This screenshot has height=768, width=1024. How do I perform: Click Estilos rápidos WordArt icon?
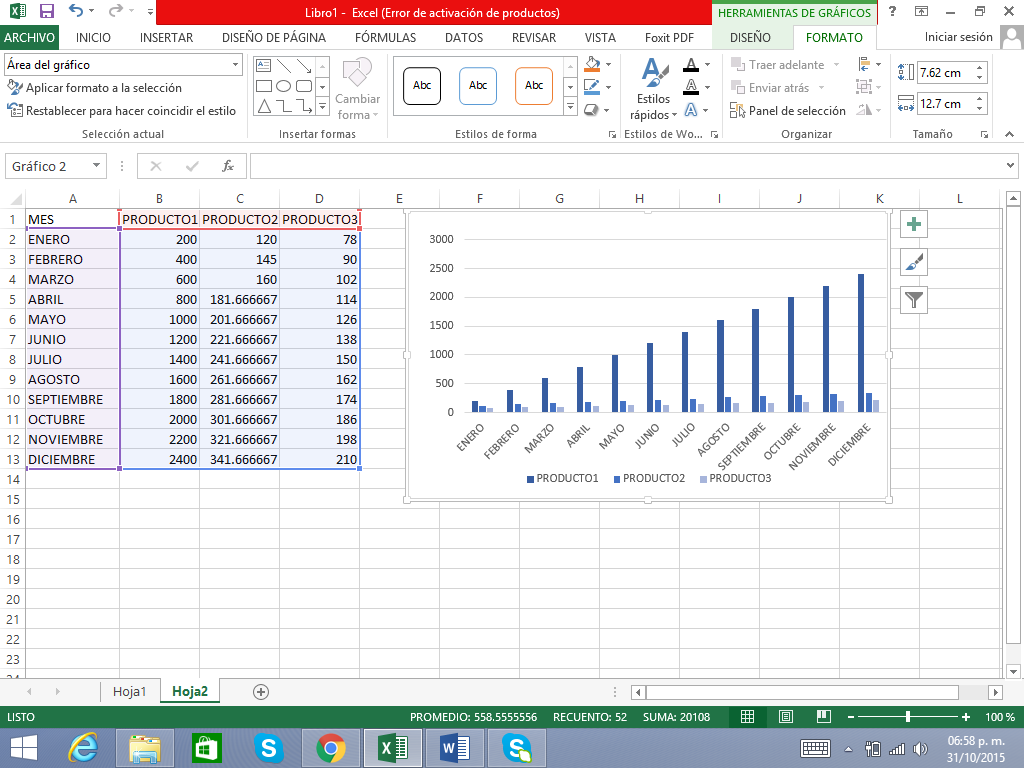pos(653,89)
